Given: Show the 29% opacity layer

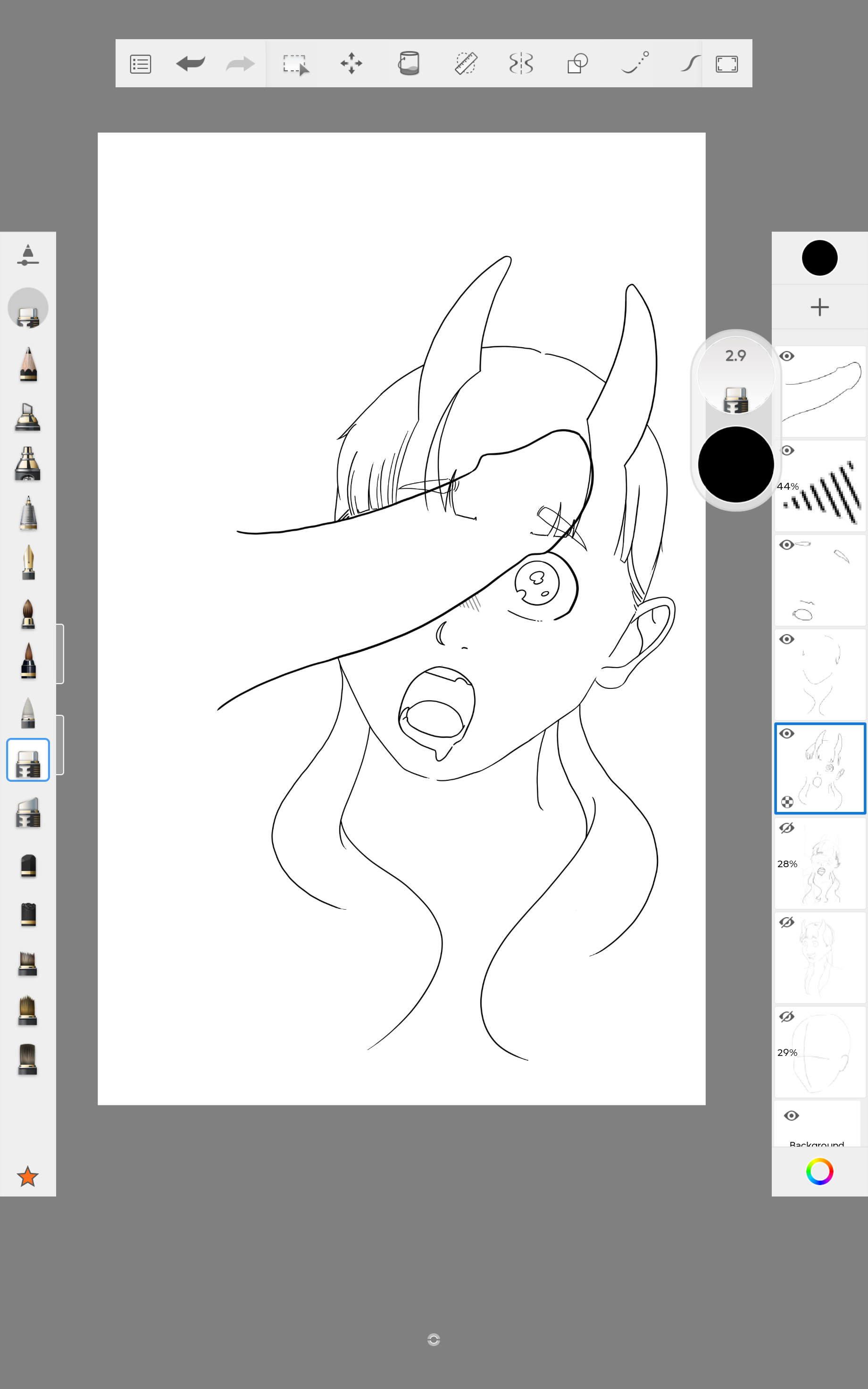Looking at the screenshot, I should 787,1016.
